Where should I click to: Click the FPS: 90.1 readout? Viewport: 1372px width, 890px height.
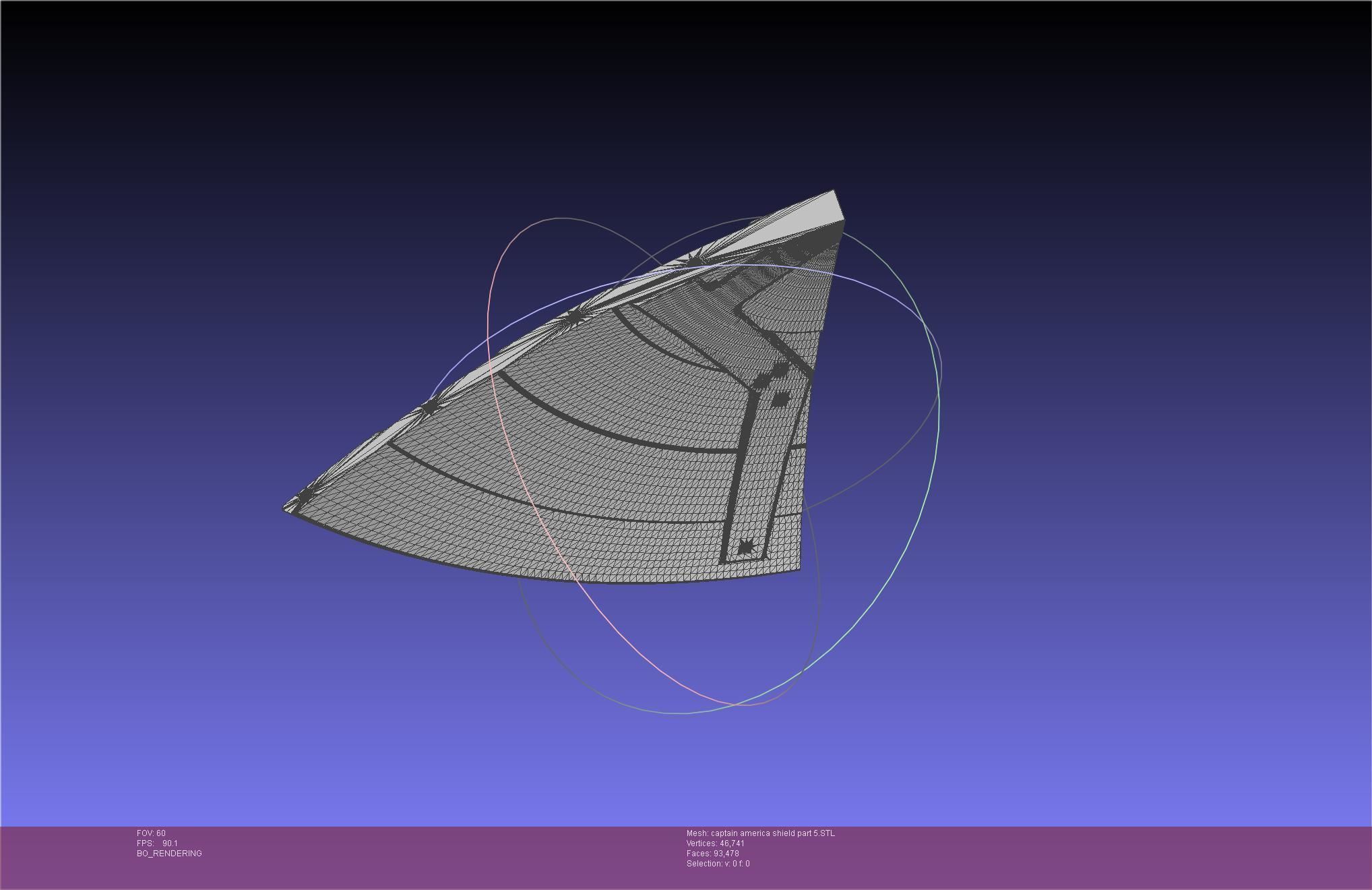(x=157, y=843)
